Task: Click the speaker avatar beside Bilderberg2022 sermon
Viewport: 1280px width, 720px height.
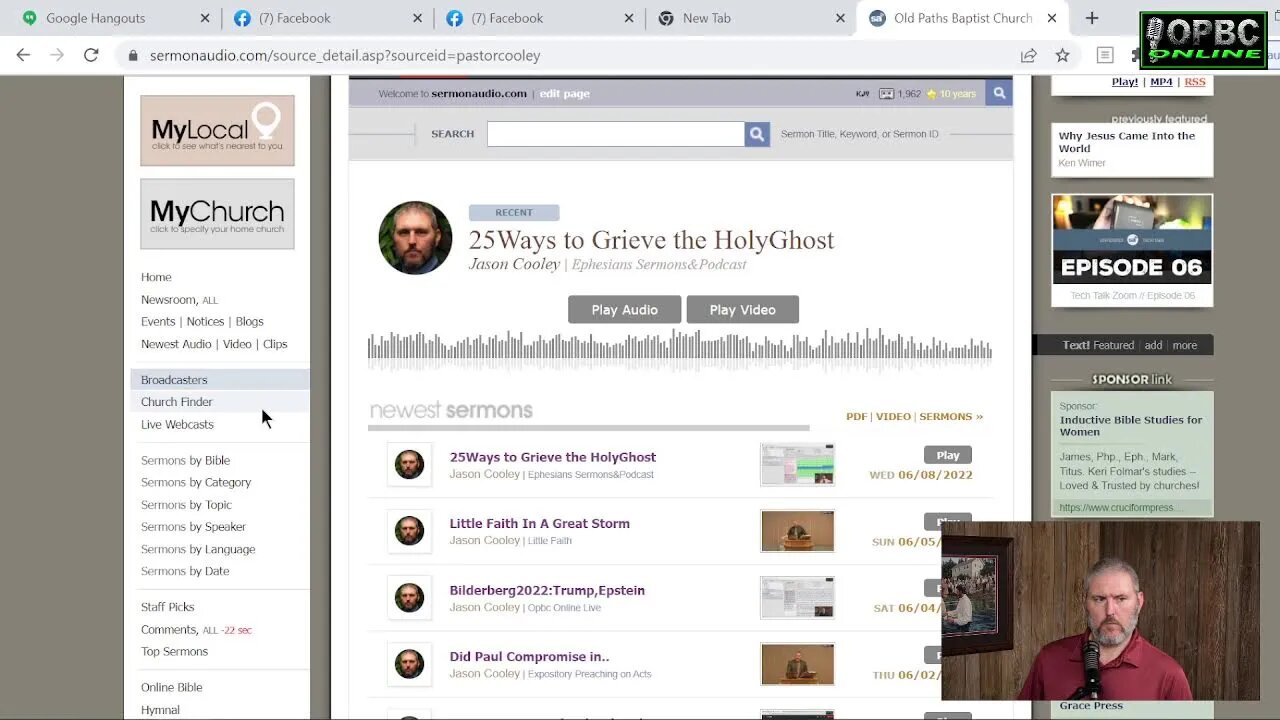Action: 409,597
